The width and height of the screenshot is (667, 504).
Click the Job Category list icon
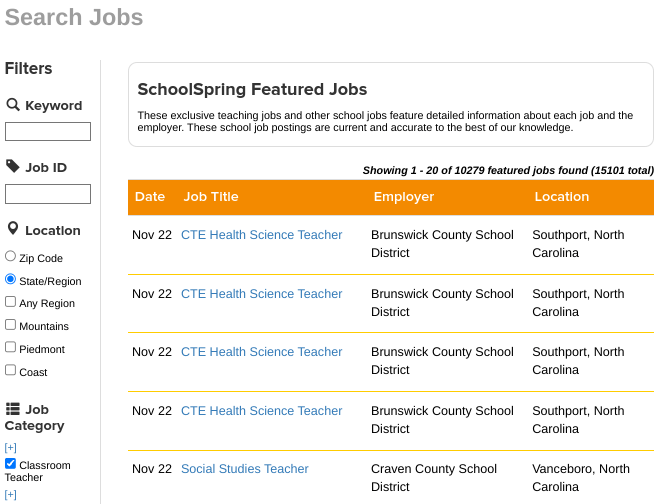[13, 409]
